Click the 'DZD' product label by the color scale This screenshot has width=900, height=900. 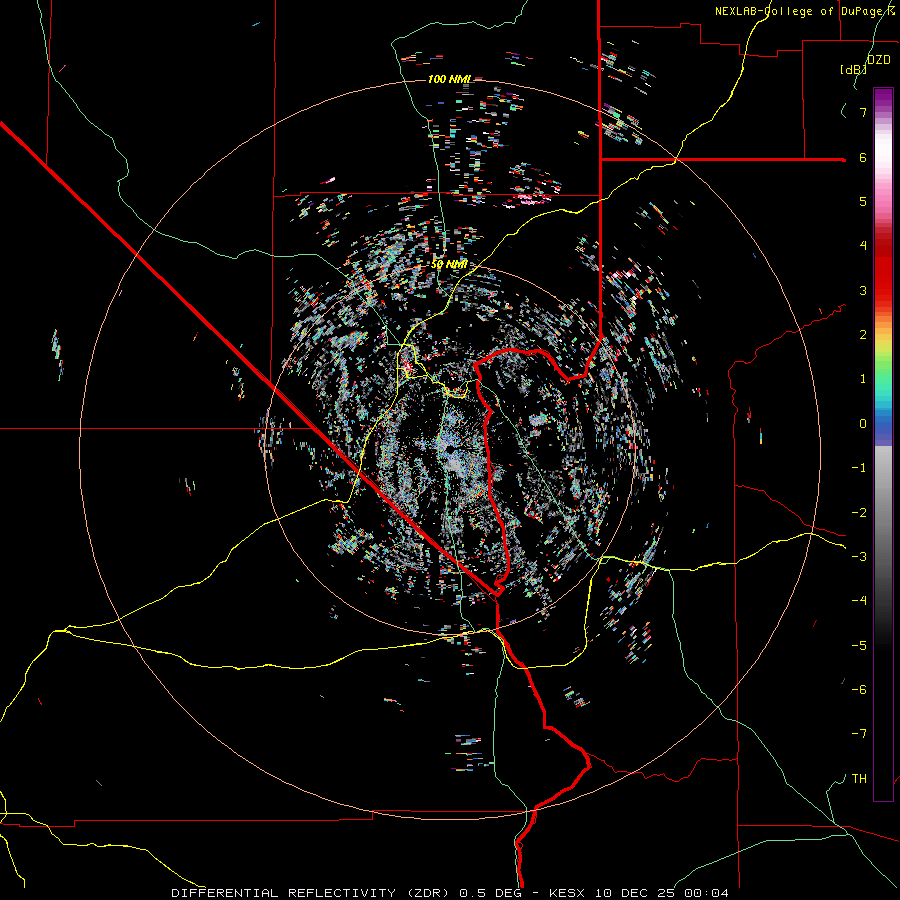[879, 60]
